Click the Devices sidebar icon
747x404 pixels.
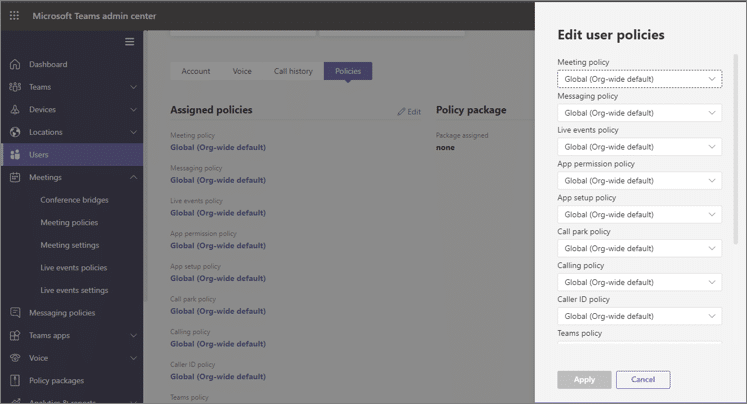click(15, 110)
